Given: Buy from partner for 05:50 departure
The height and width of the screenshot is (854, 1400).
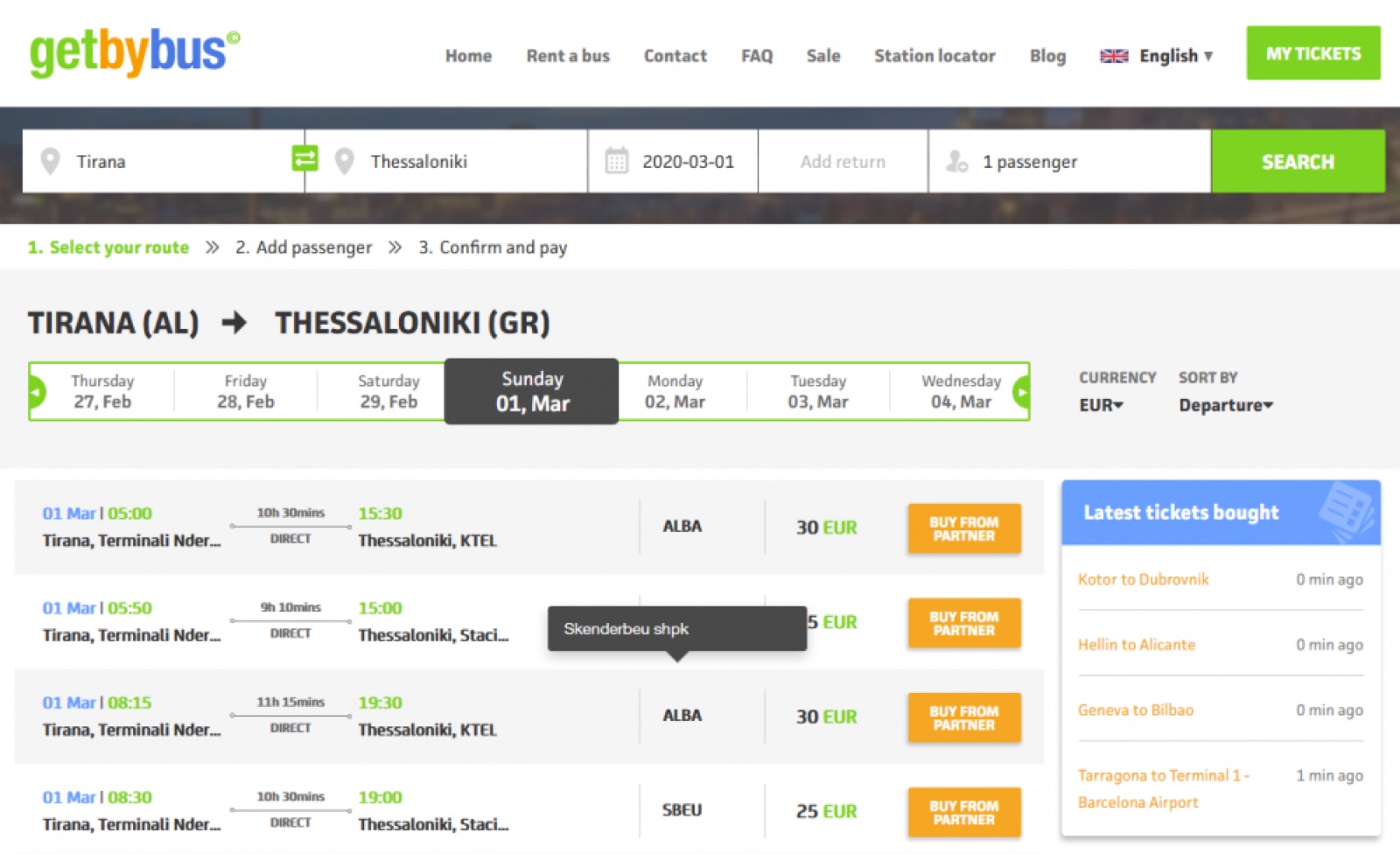Looking at the screenshot, I should [x=964, y=623].
